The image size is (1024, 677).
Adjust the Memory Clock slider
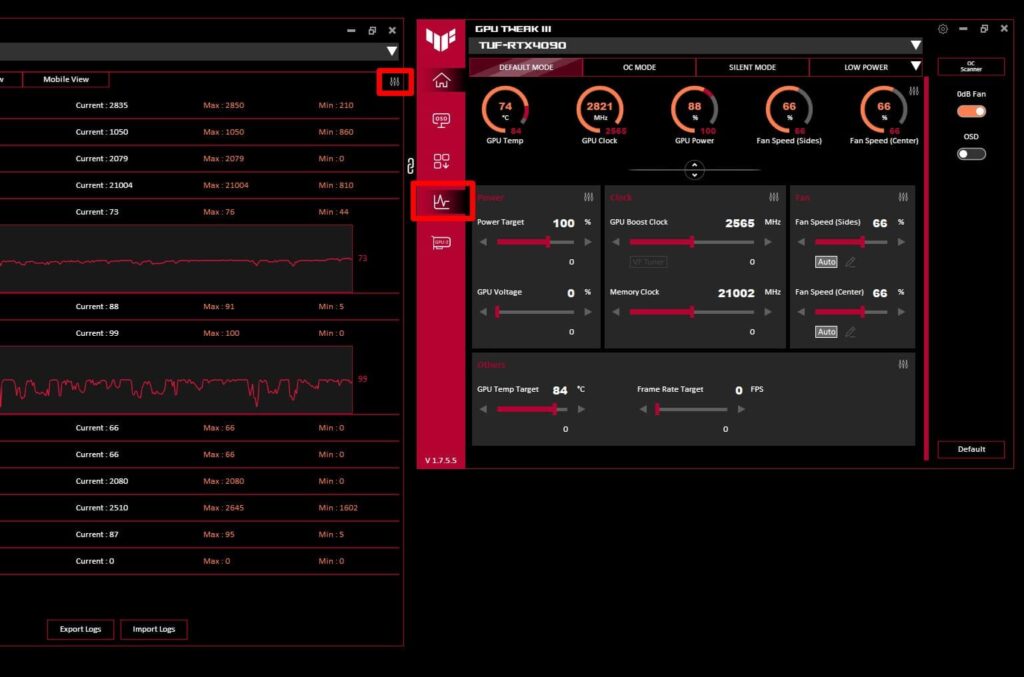click(x=692, y=312)
